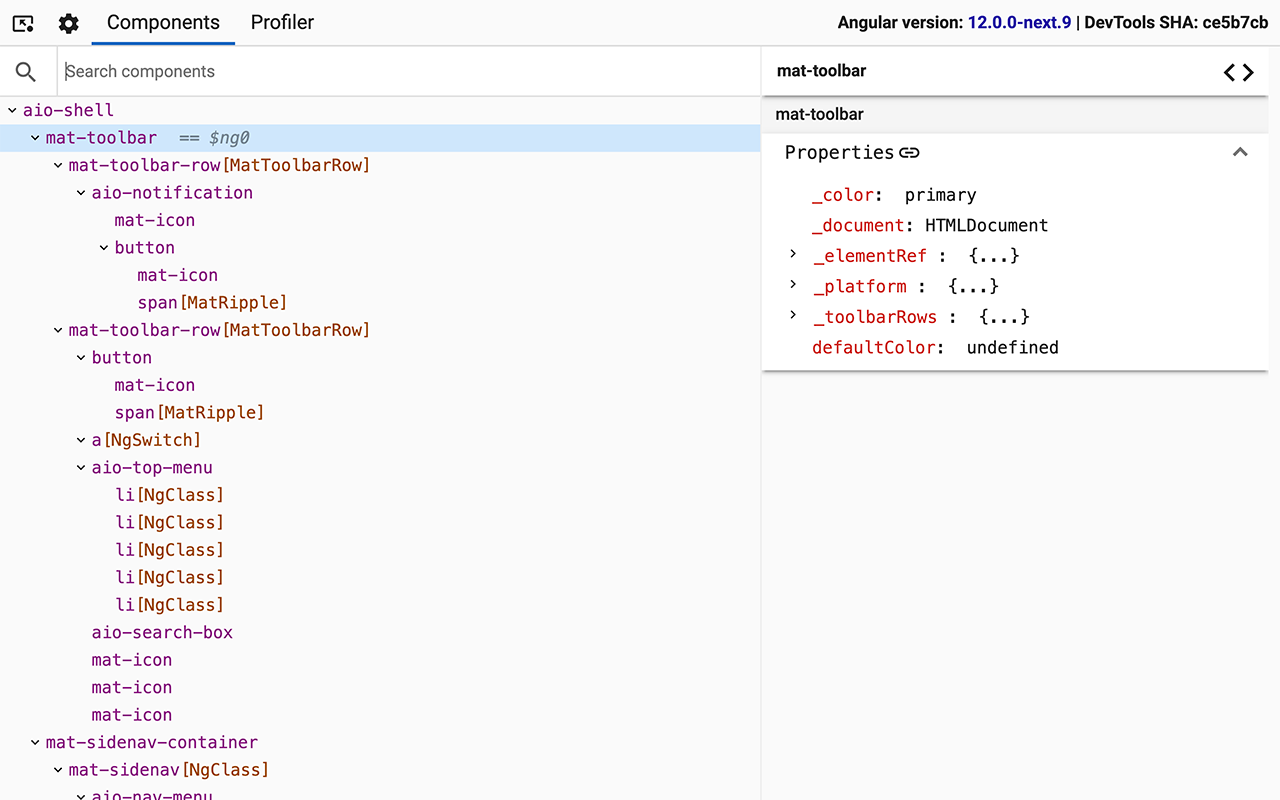Collapse the Properties section chevron

tap(1240, 152)
